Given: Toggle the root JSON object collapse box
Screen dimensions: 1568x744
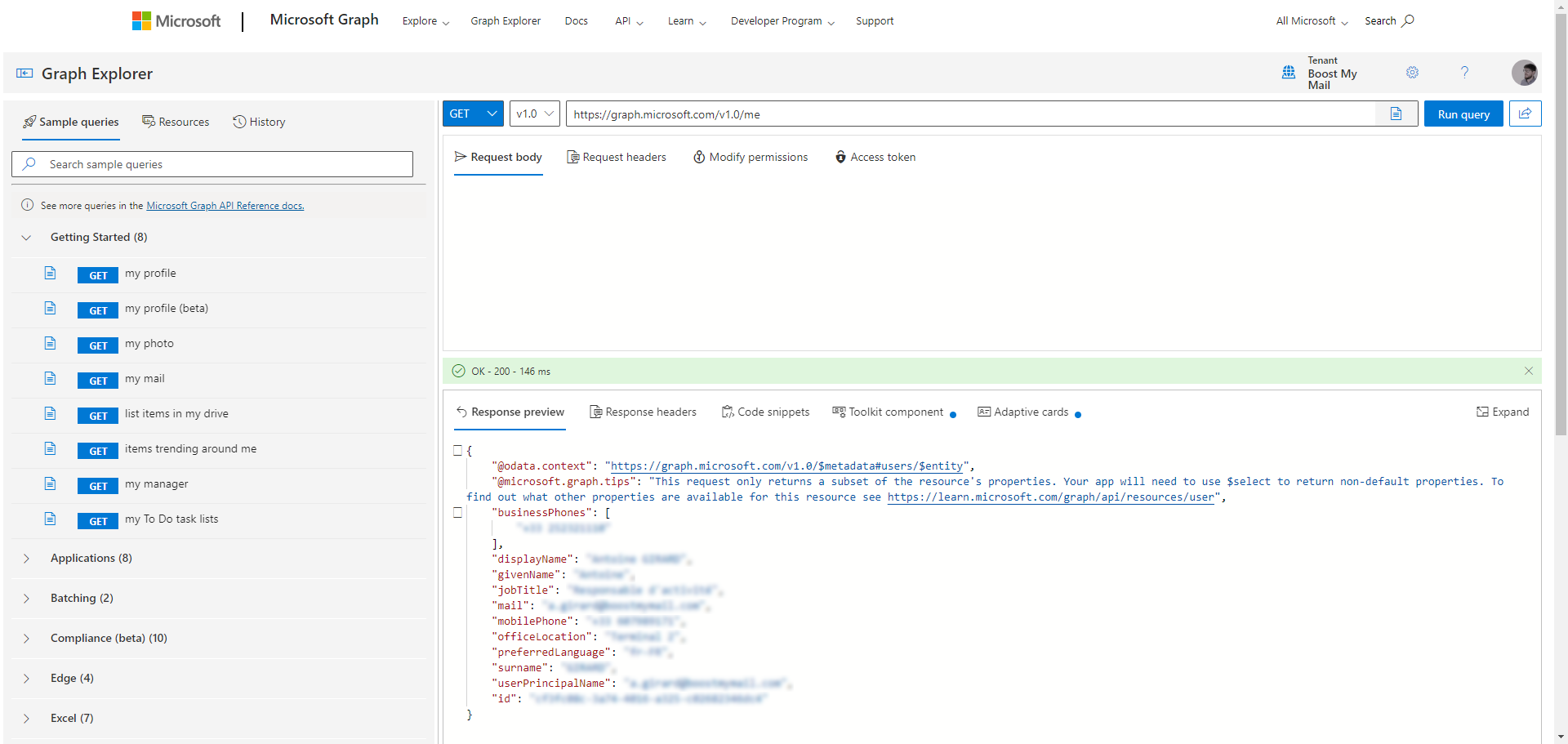Looking at the screenshot, I should tap(458, 451).
